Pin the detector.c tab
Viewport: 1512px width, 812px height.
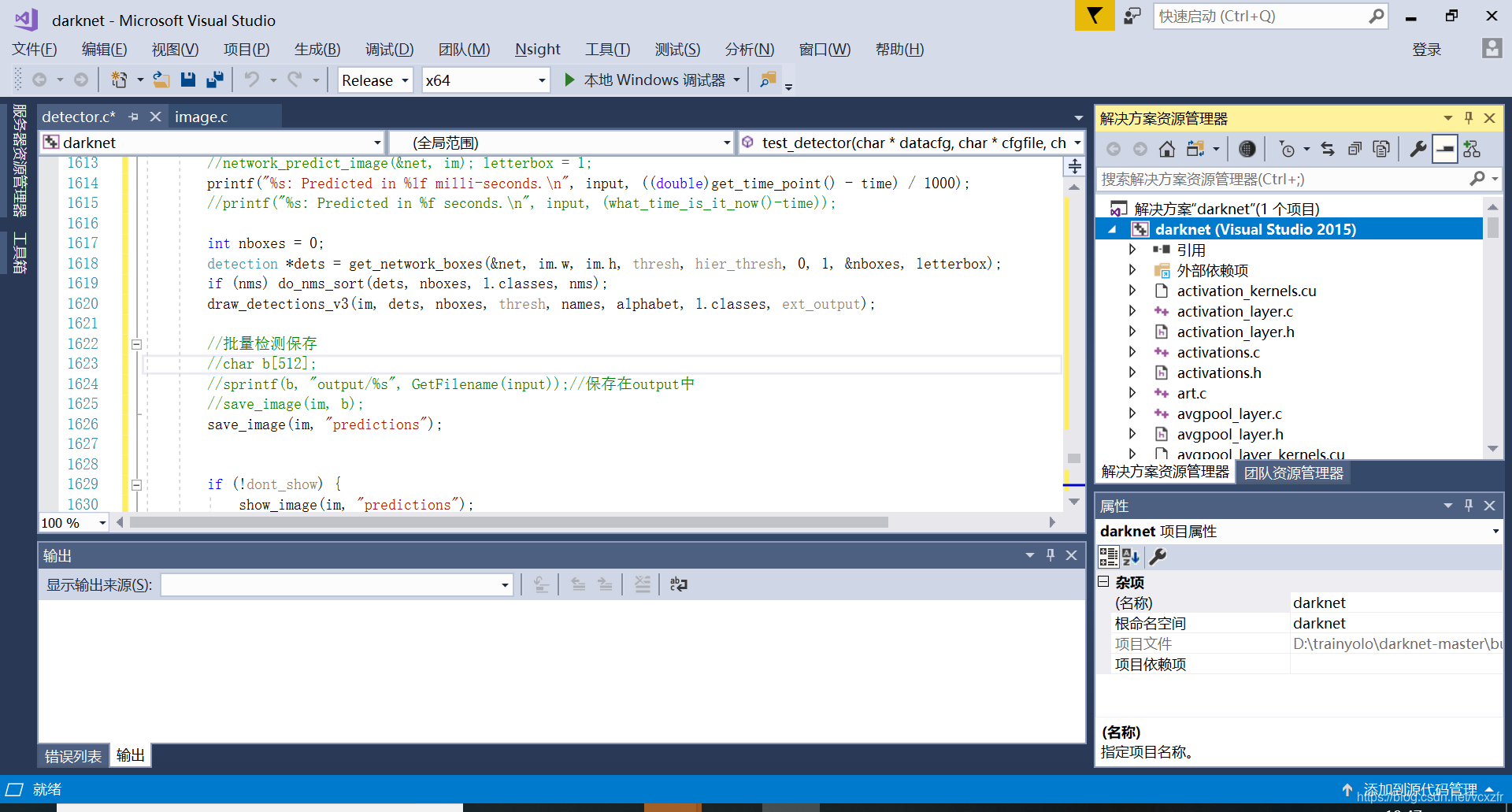point(133,117)
